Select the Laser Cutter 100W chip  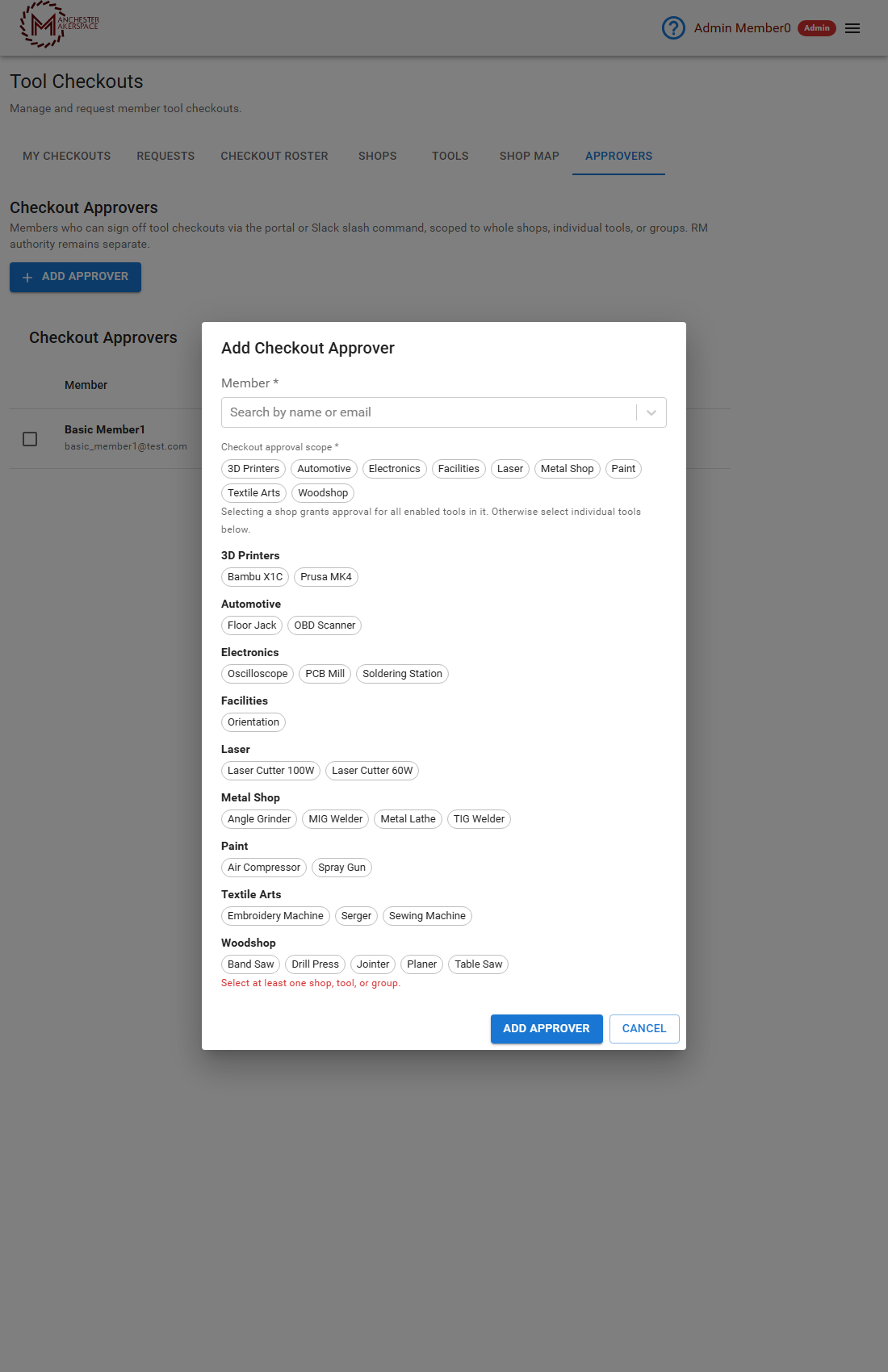coord(270,771)
